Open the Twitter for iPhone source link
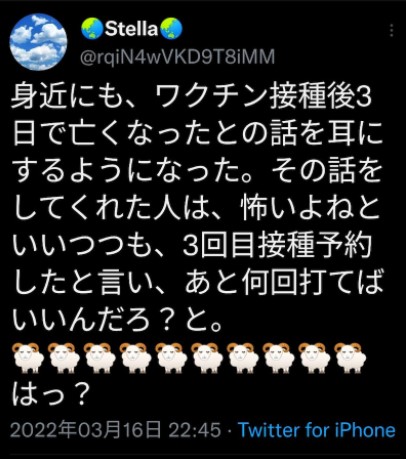This screenshot has height=459, width=406. [x=317, y=430]
